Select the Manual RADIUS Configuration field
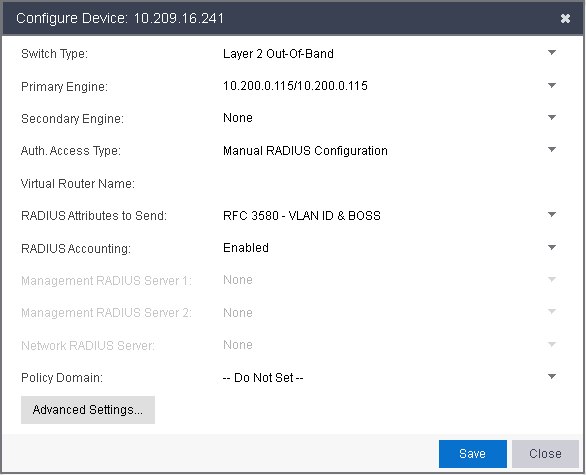586x475 pixels. (x=389, y=151)
